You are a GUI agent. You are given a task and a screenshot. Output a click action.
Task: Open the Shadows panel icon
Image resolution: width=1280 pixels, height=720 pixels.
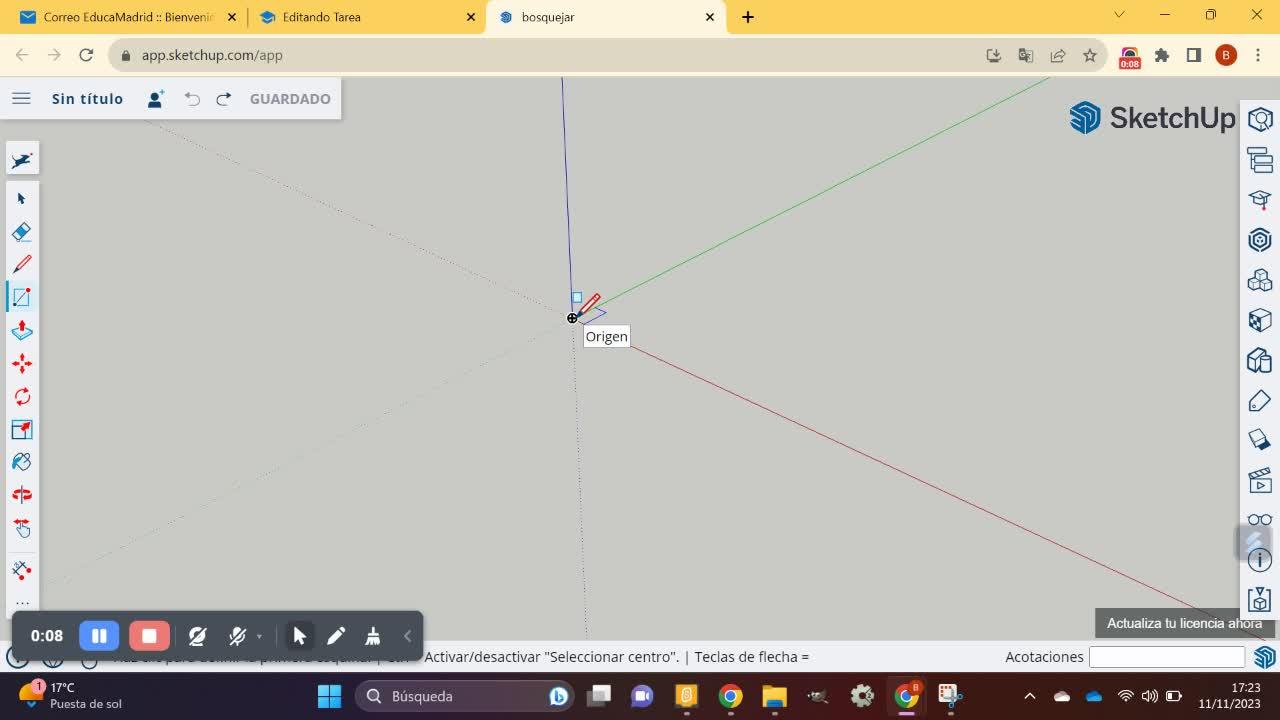[x=1260, y=440]
